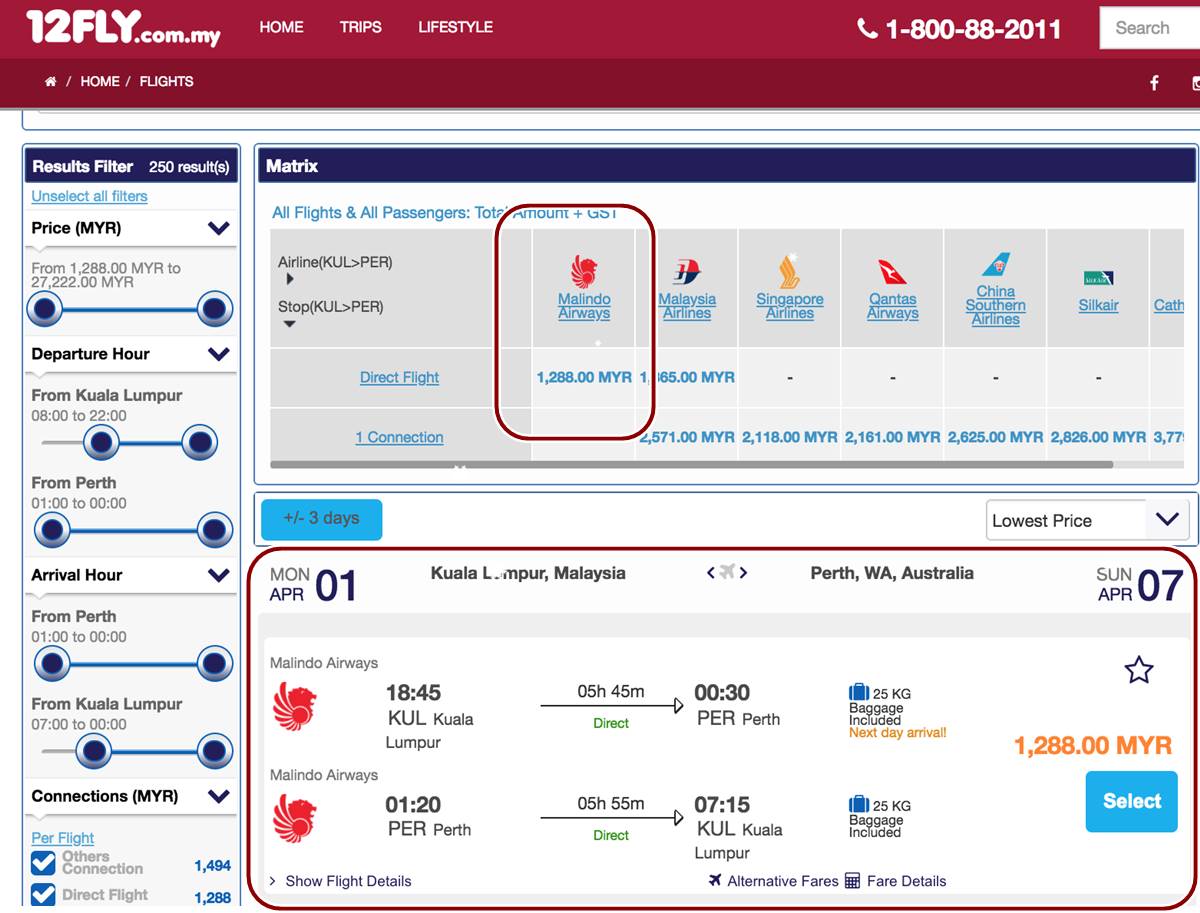
Task: Click Singapore Airlines link in matrix
Action: (789, 306)
